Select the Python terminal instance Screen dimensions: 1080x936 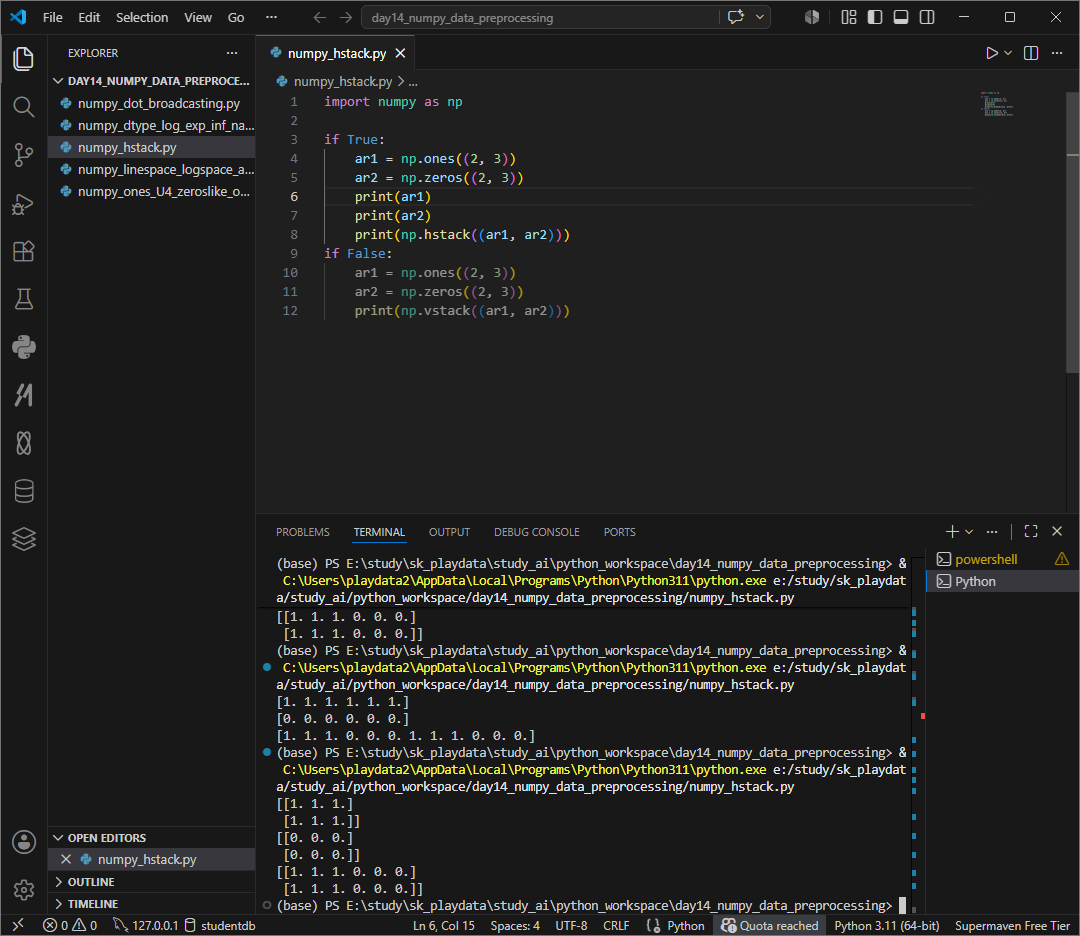click(x=1002, y=581)
